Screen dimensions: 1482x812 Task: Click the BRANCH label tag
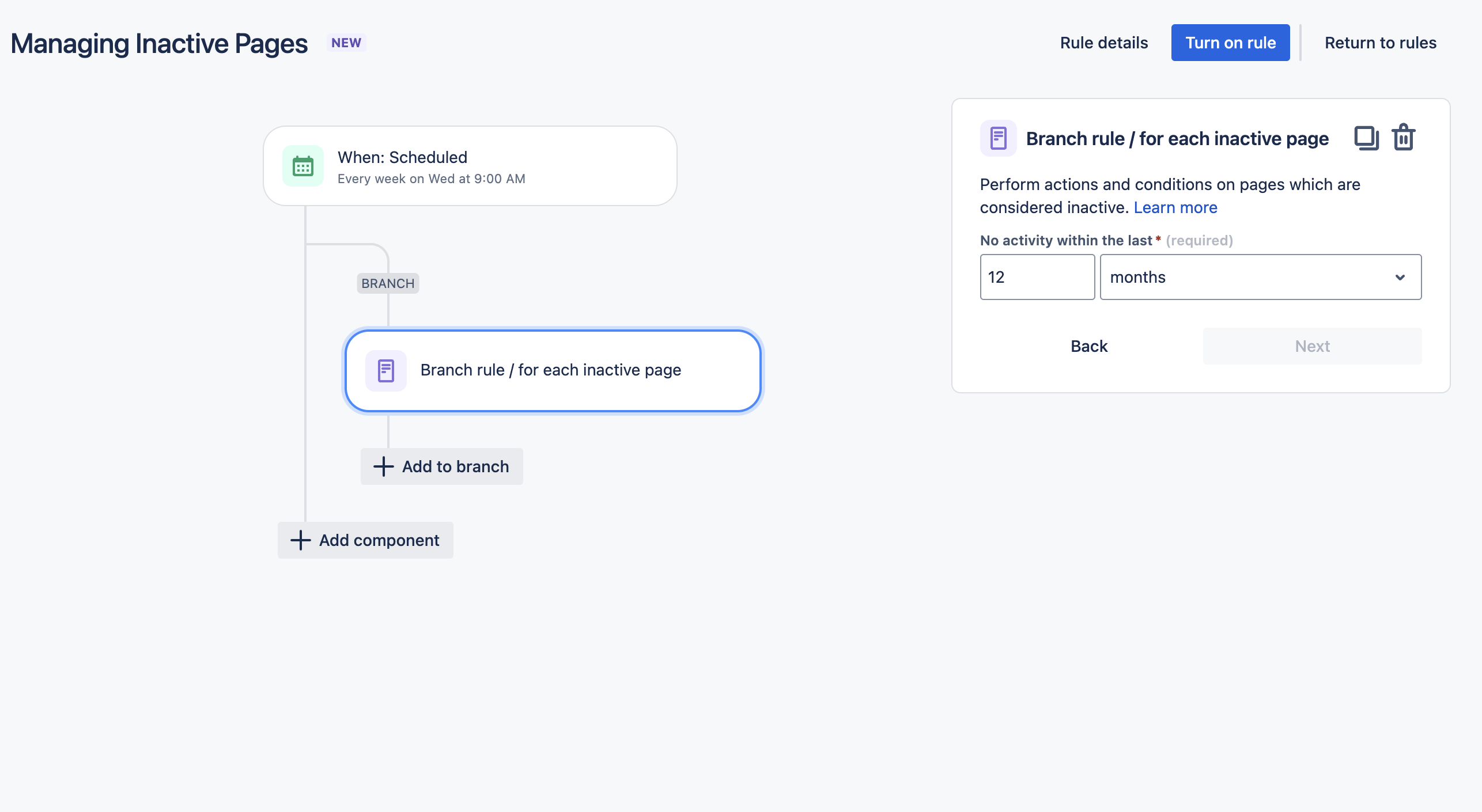[388, 283]
